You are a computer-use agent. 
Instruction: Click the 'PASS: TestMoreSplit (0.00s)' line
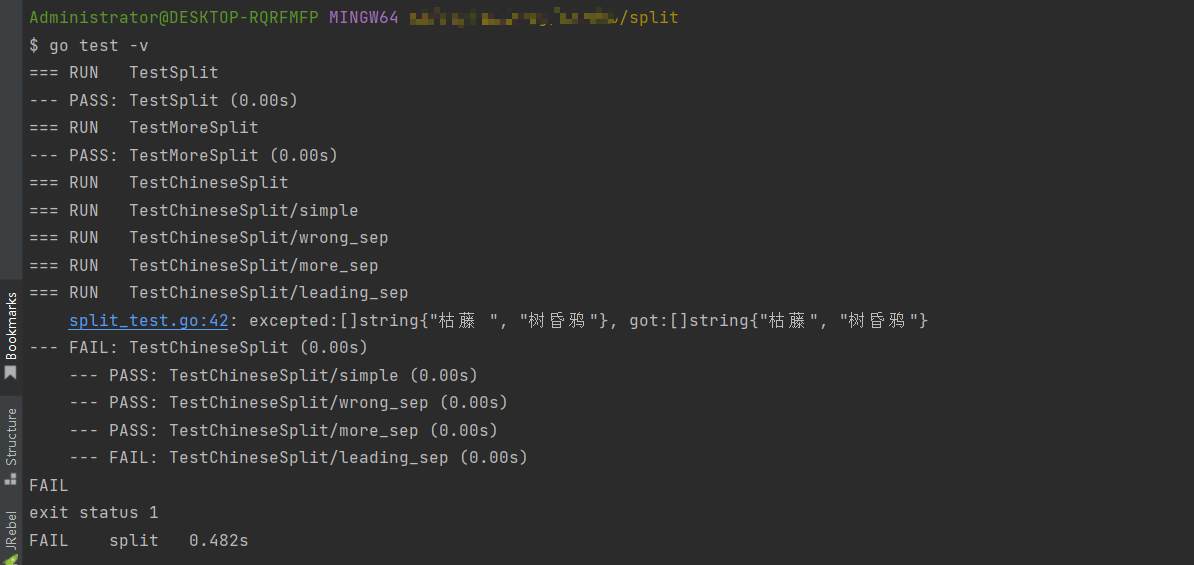click(183, 155)
